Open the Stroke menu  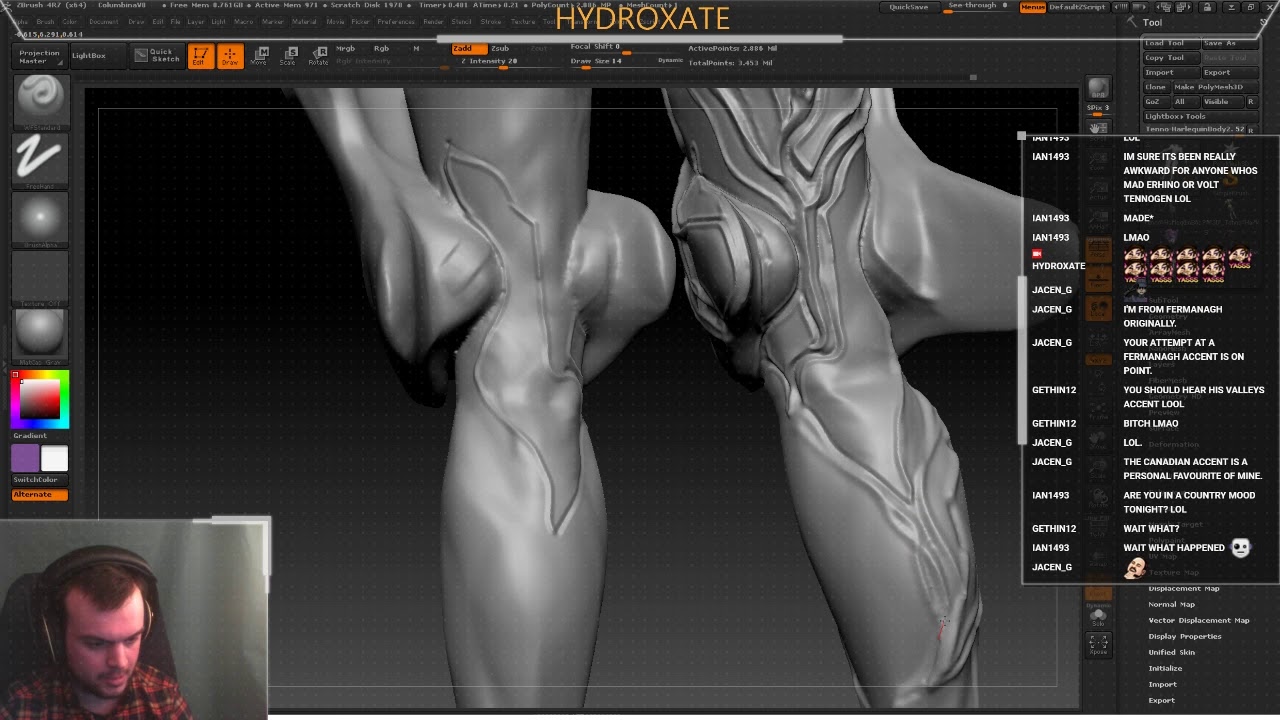pos(491,21)
